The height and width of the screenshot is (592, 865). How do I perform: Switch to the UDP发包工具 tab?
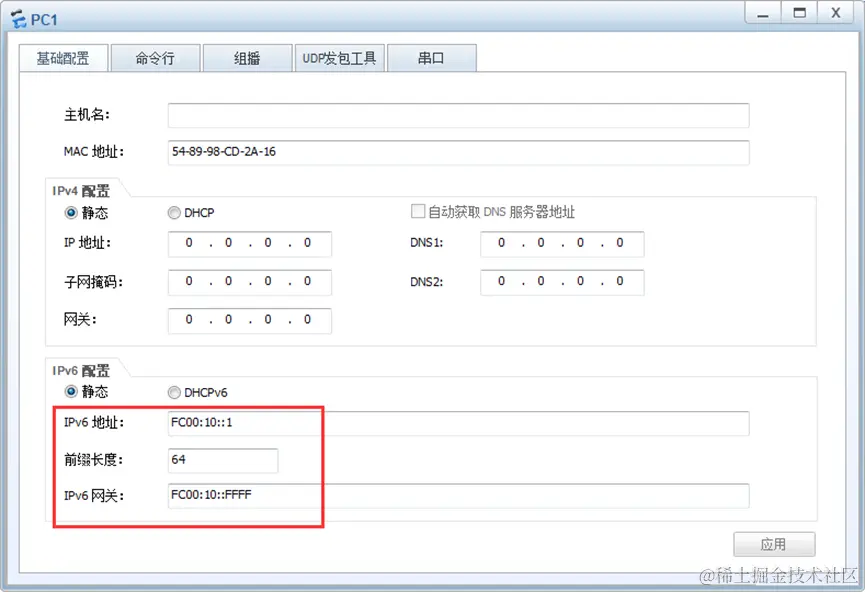(x=339, y=58)
